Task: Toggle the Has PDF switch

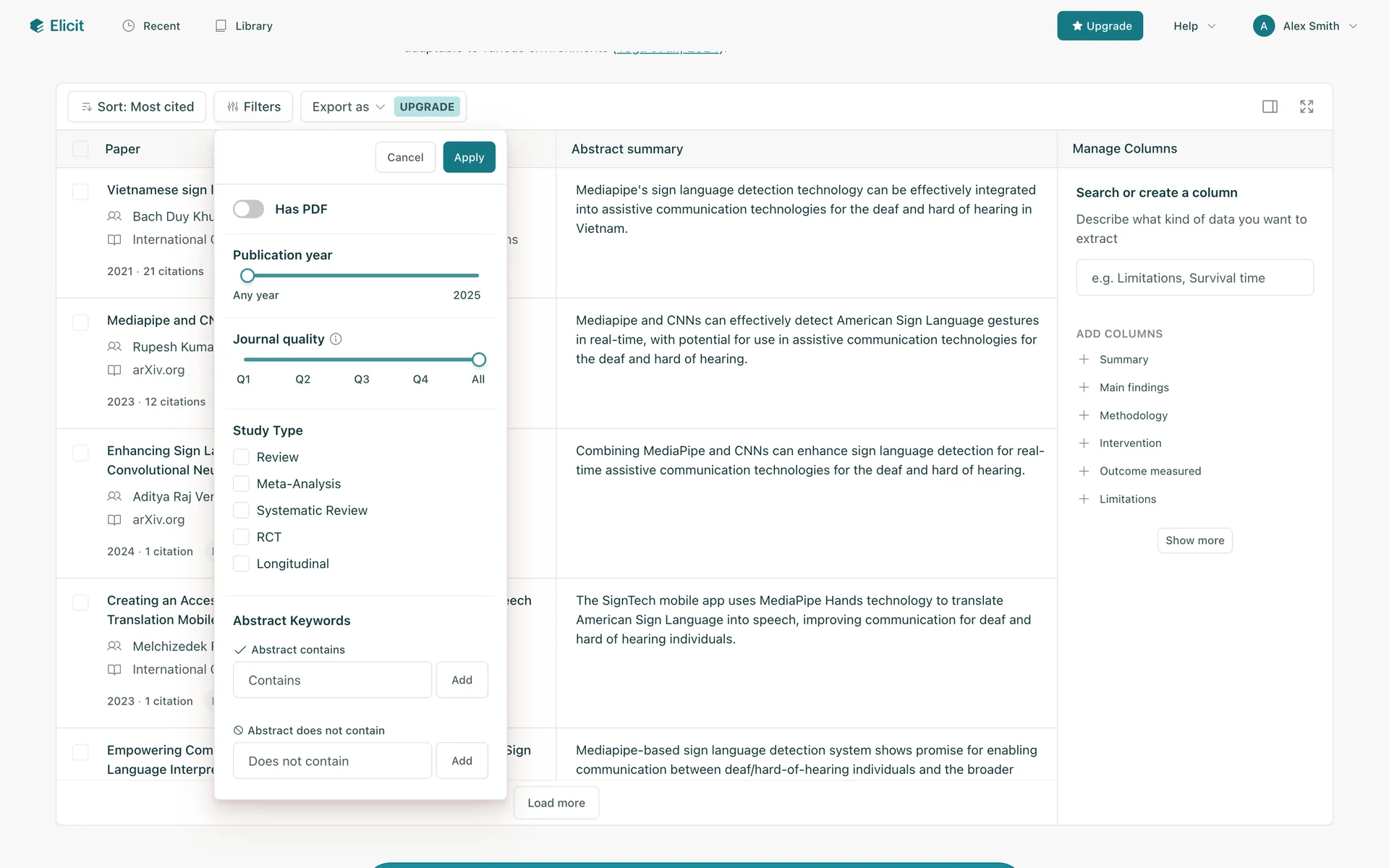Action: (x=248, y=209)
